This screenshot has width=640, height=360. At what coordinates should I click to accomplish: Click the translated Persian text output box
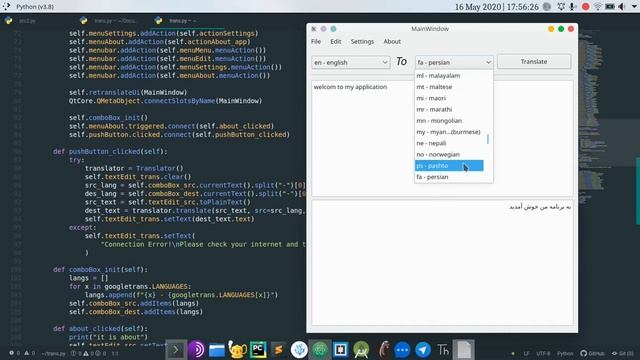point(442,262)
